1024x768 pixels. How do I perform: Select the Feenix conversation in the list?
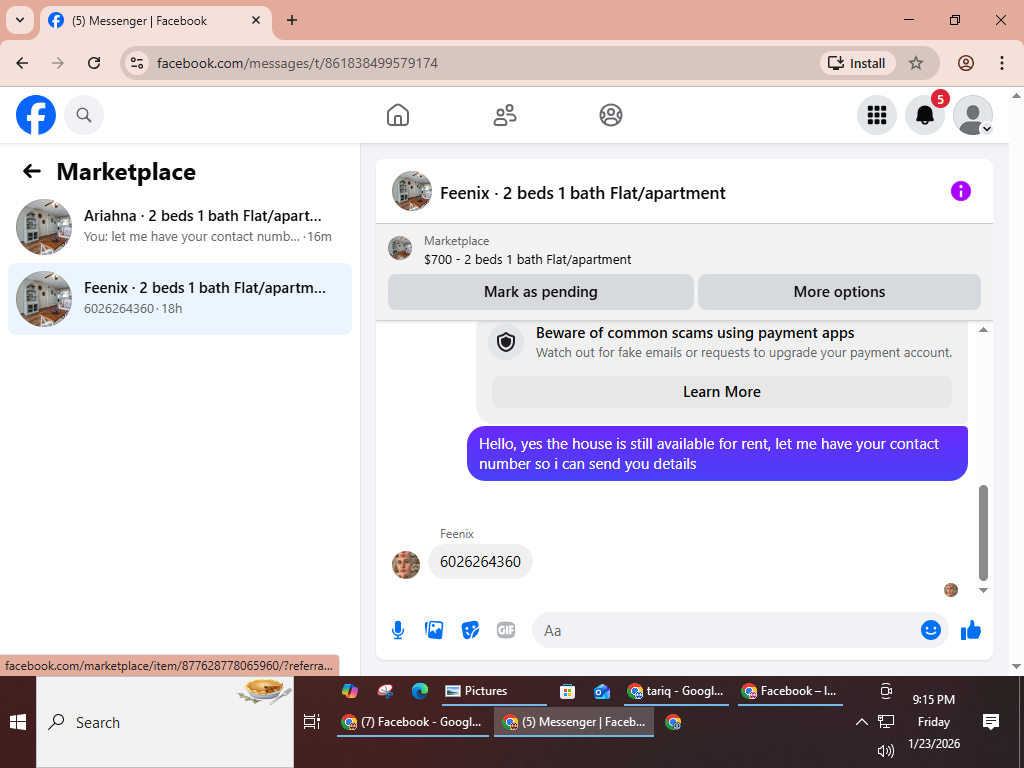coord(180,298)
